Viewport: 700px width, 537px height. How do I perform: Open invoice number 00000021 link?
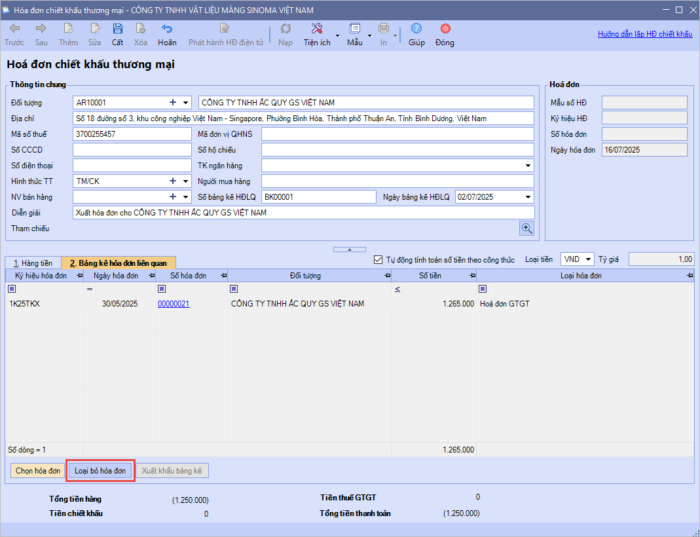173,303
